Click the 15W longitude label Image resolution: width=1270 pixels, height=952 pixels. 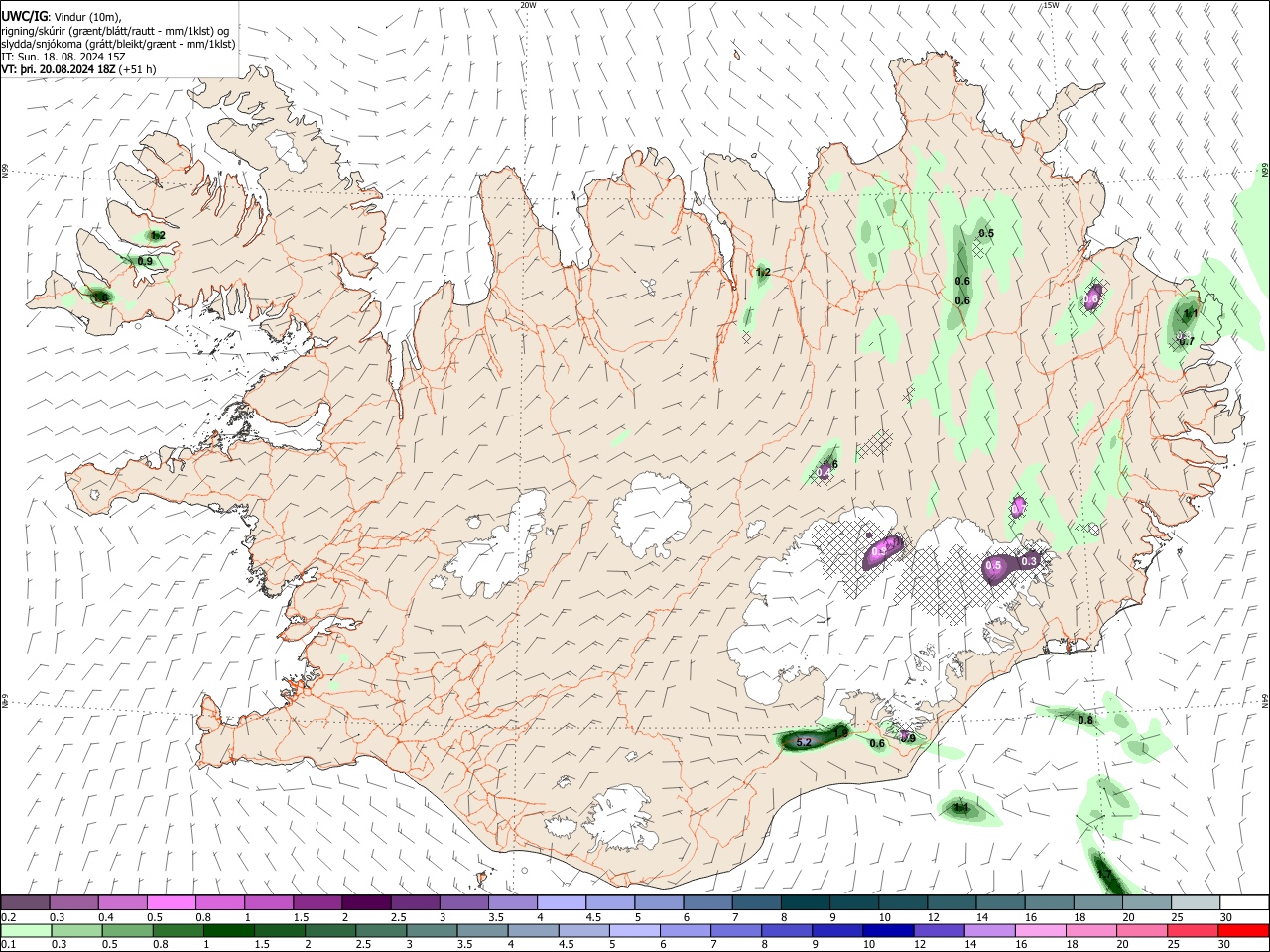click(x=1051, y=5)
